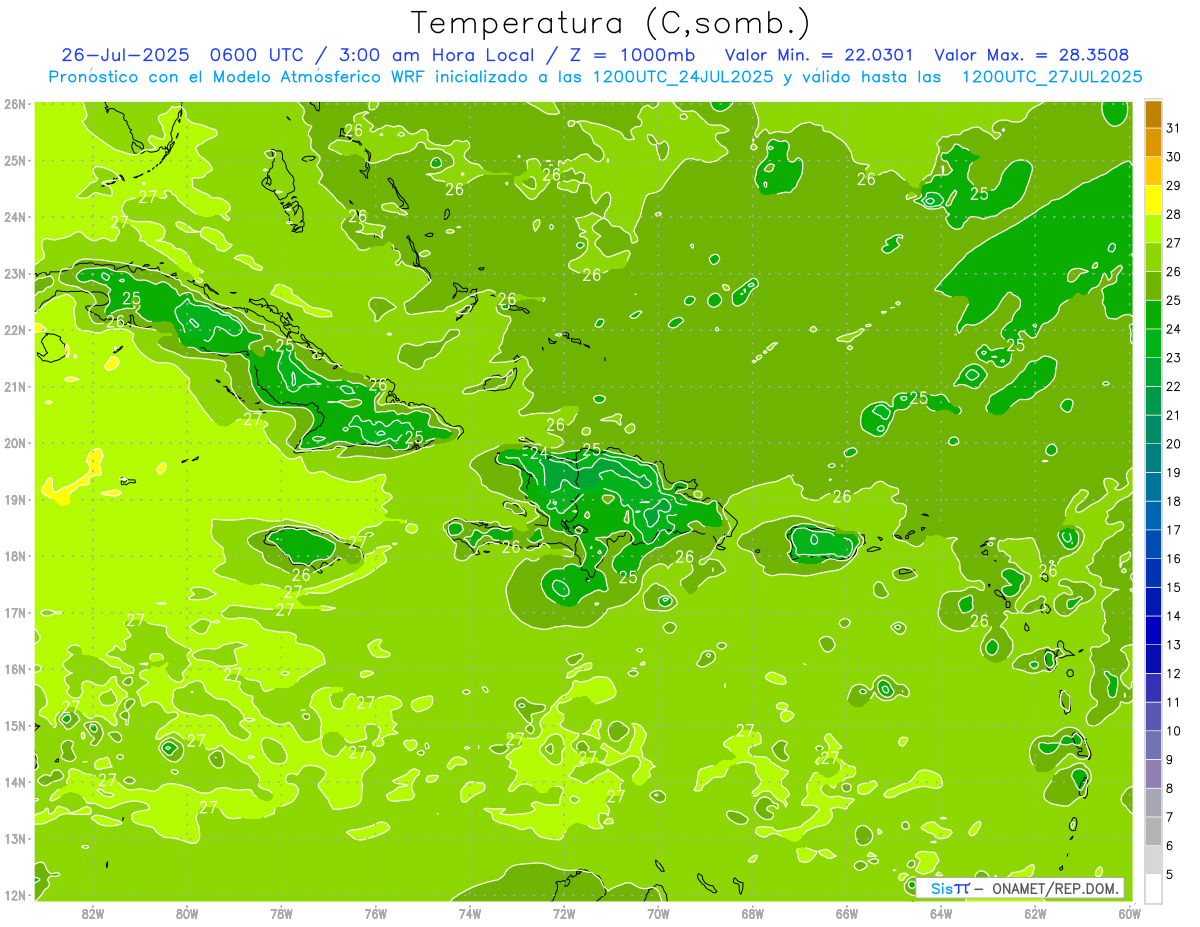Click colorbar label '30'
This screenshot has height=927, width=1200.
point(1173,157)
